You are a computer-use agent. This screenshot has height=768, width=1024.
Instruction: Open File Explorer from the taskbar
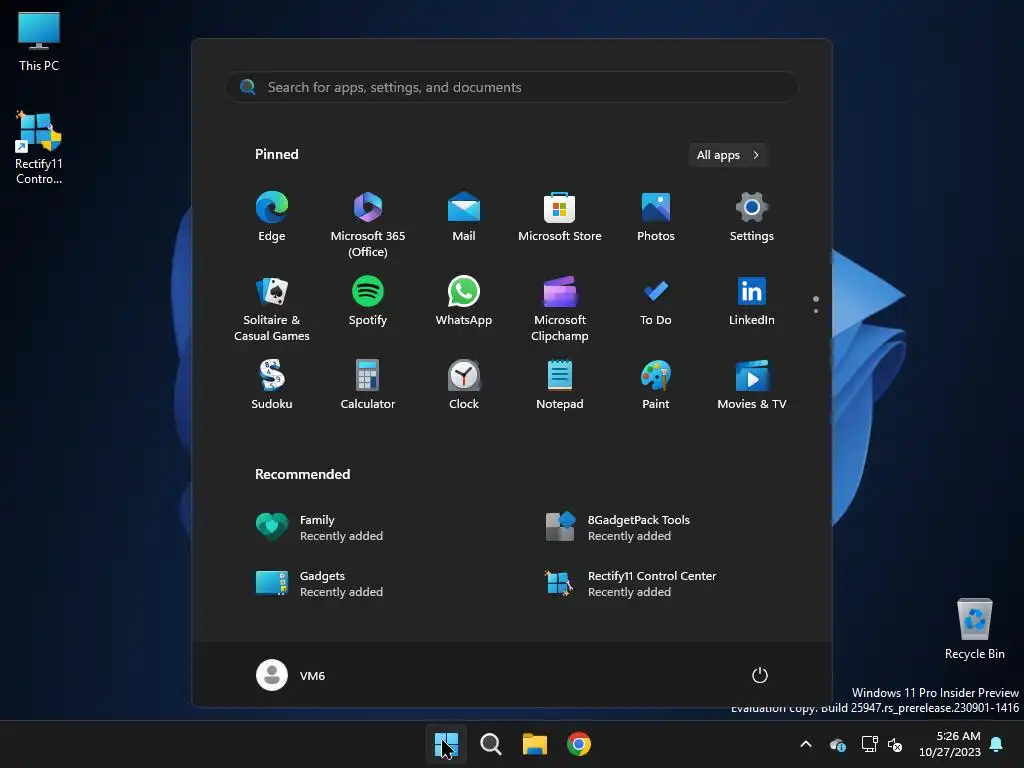tap(535, 744)
